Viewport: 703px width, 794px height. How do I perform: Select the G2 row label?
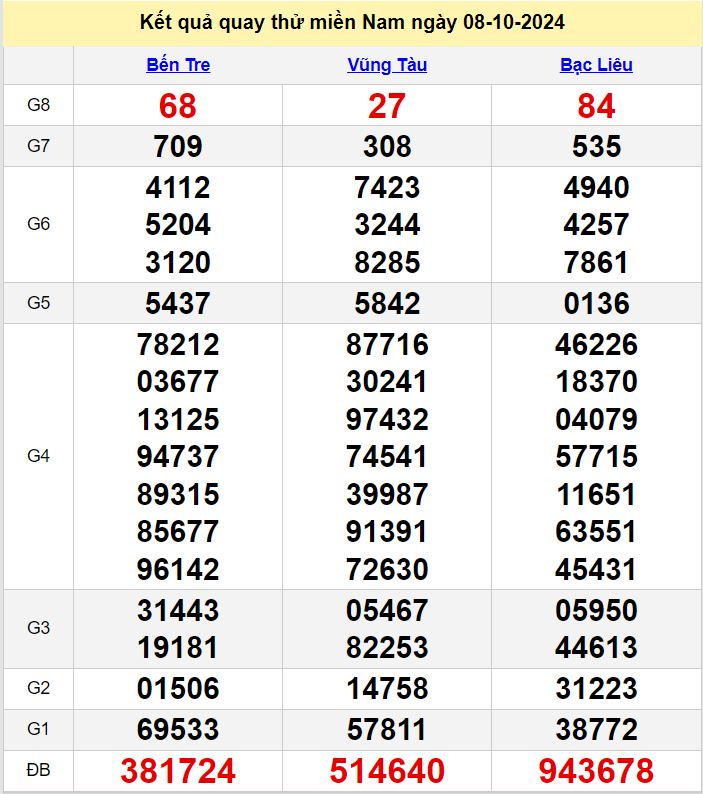[38, 688]
